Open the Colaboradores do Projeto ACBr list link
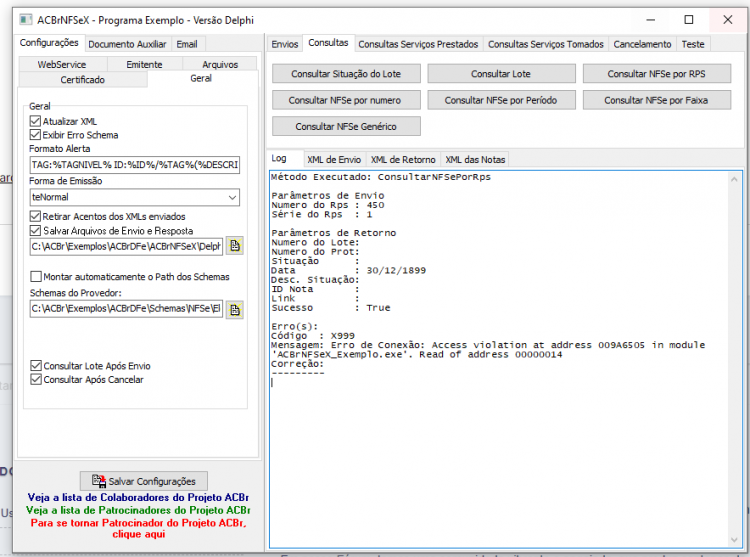The image size is (750, 557). pyautogui.click(x=138, y=497)
